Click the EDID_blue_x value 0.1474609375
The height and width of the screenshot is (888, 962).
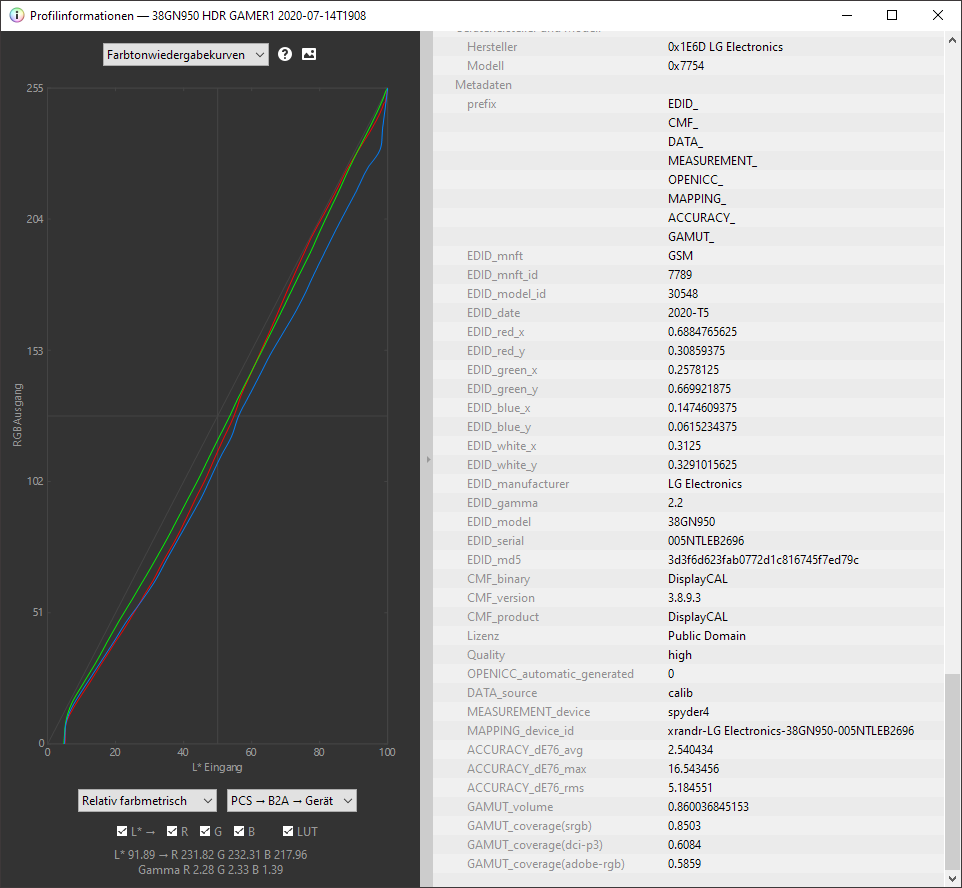(x=702, y=408)
